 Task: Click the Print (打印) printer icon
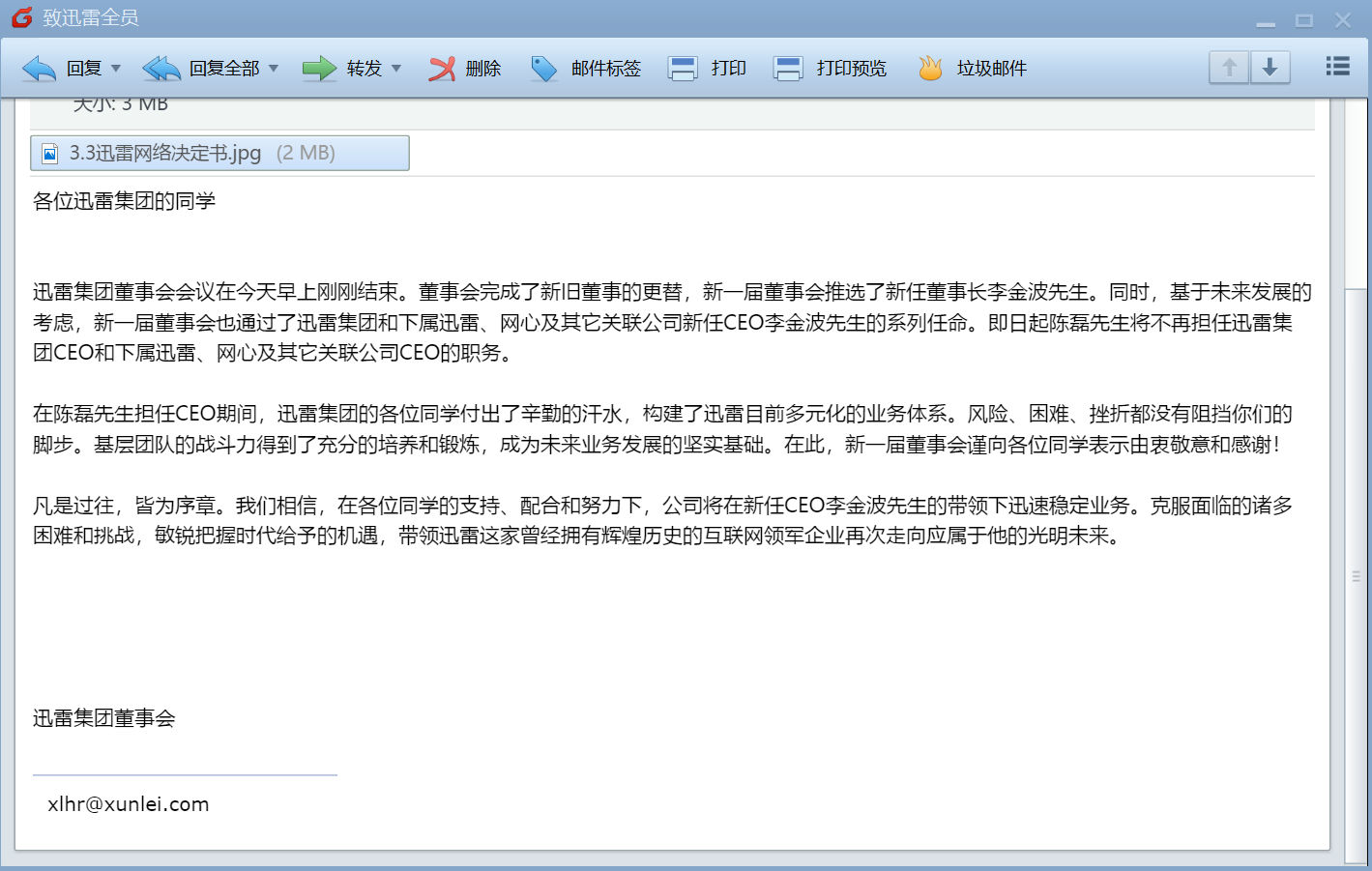(x=683, y=69)
